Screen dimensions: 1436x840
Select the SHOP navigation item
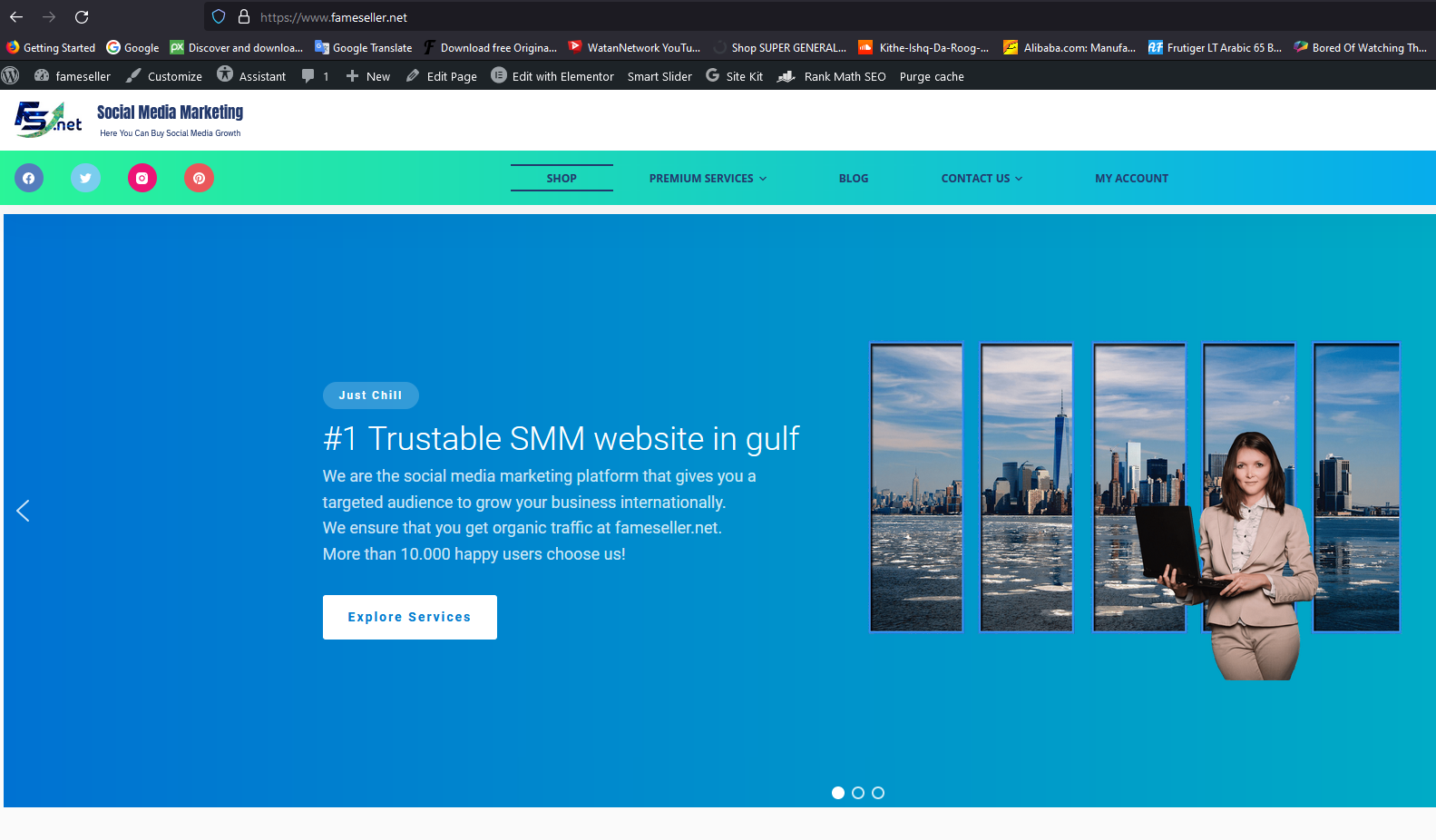[x=562, y=178]
